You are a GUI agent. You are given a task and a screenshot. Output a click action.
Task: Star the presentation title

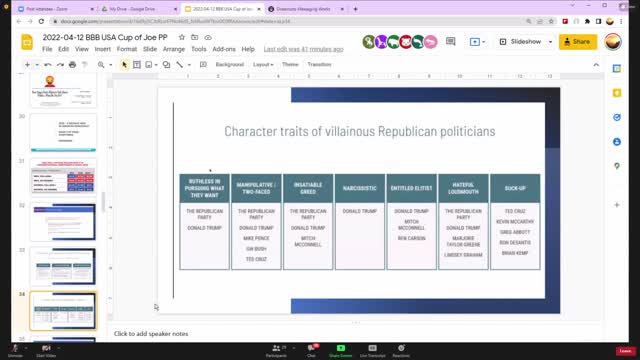[x=182, y=37]
